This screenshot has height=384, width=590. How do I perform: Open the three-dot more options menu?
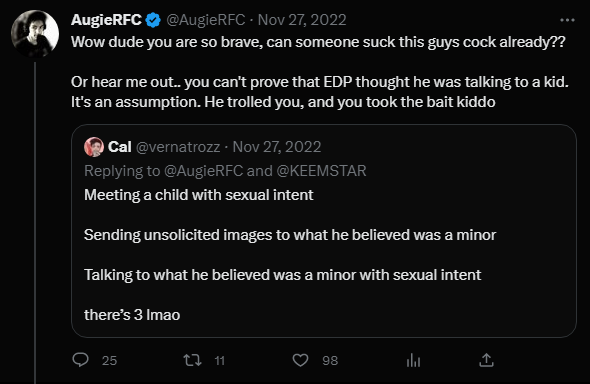pos(567,20)
